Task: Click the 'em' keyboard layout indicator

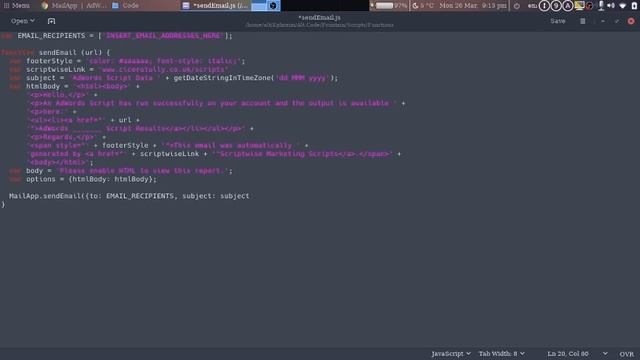Action: click(532, 6)
